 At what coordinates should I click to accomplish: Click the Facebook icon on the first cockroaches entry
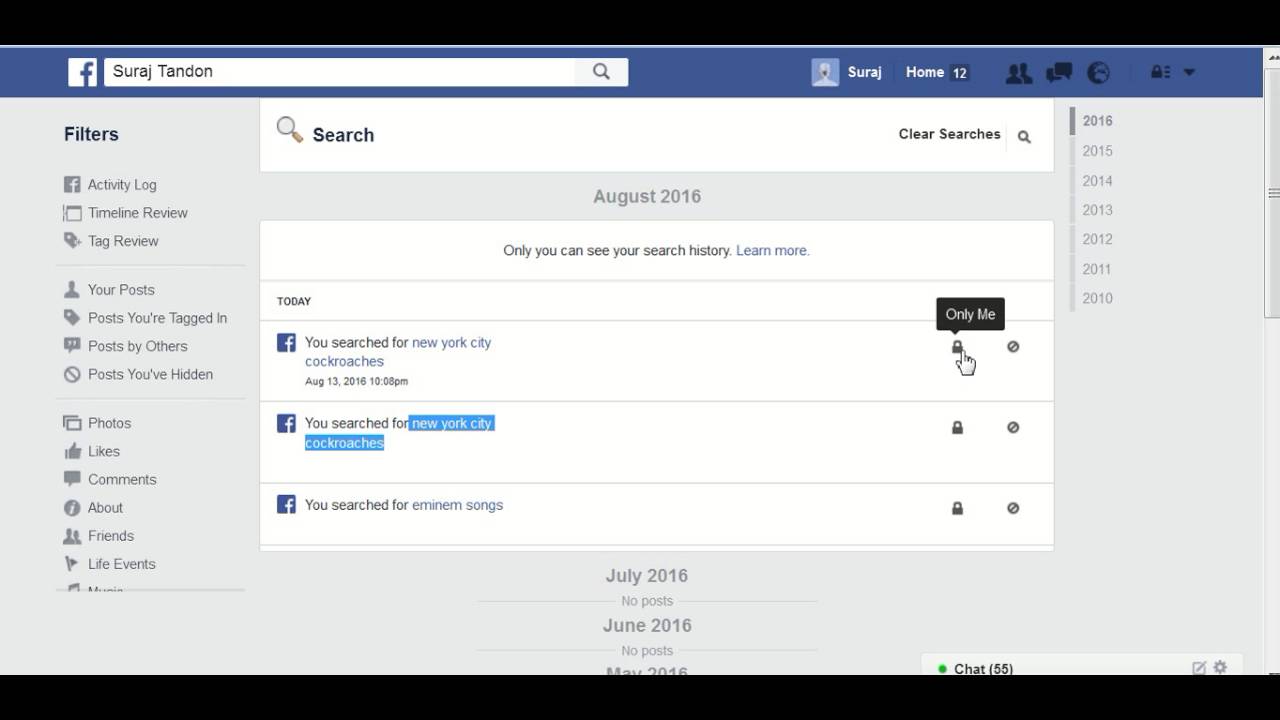coord(286,343)
